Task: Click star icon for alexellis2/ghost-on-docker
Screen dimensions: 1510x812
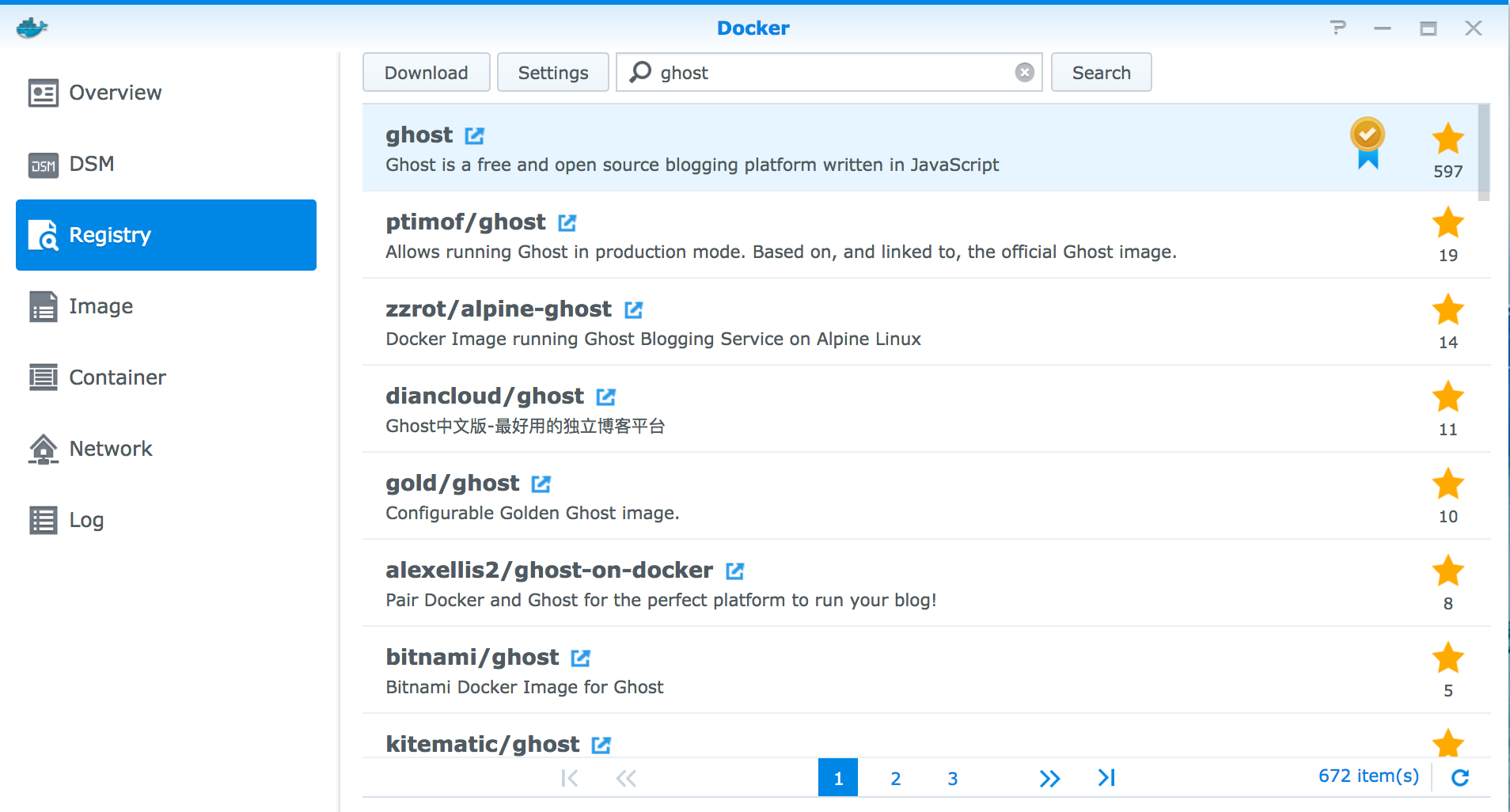Action: (1447, 571)
